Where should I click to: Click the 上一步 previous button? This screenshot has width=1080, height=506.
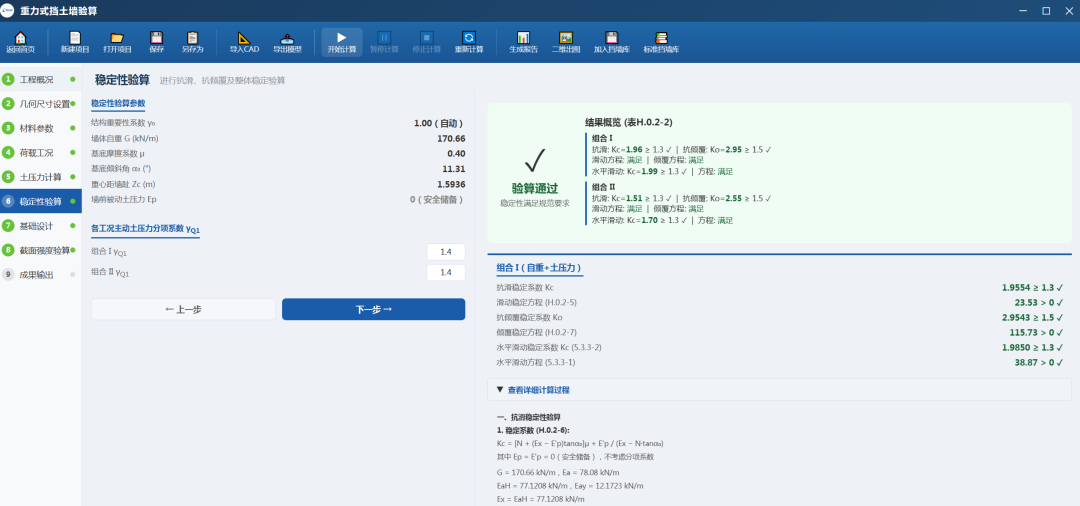[x=183, y=309]
